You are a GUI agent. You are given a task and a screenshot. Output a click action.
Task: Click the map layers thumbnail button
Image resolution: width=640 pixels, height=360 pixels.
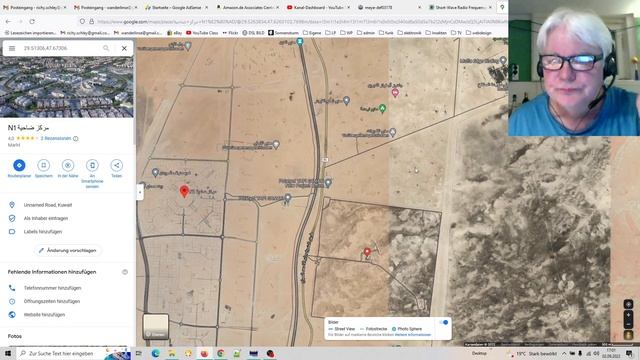click(156, 326)
